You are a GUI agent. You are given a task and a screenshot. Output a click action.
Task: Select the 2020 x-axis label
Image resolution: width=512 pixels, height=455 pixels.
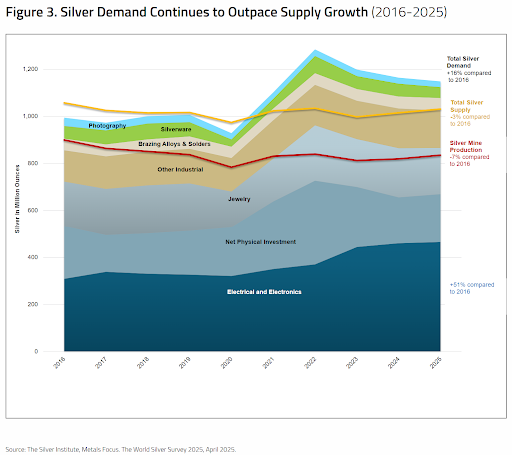227,362
